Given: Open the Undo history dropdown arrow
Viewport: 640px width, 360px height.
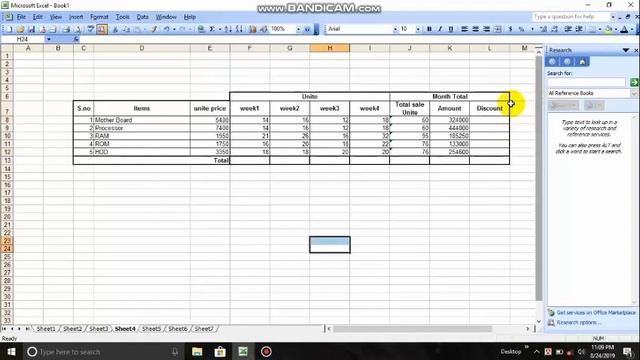Looking at the screenshot, I should click(174, 29).
